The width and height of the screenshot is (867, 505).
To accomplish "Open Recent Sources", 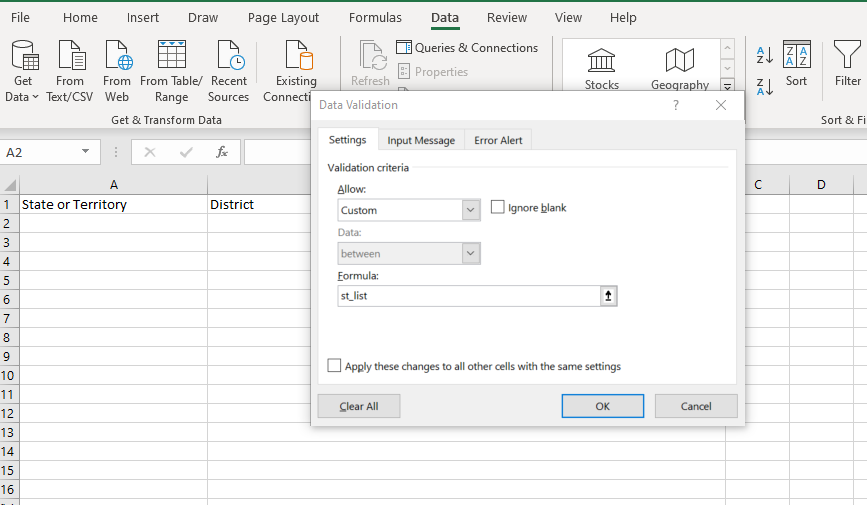I will click(x=228, y=71).
